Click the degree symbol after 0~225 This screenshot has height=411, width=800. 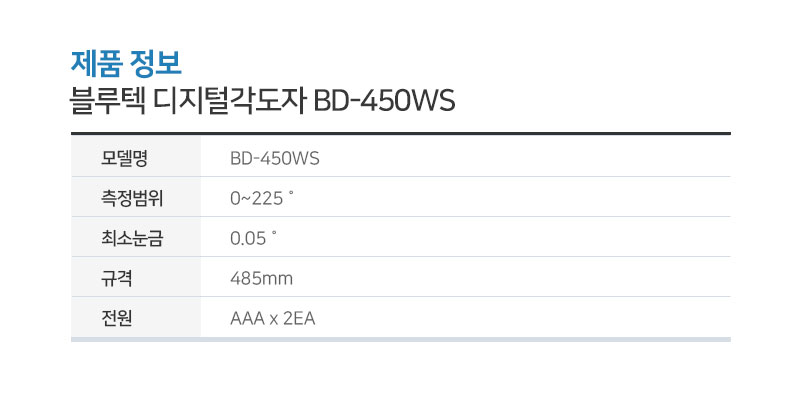pos(291,193)
